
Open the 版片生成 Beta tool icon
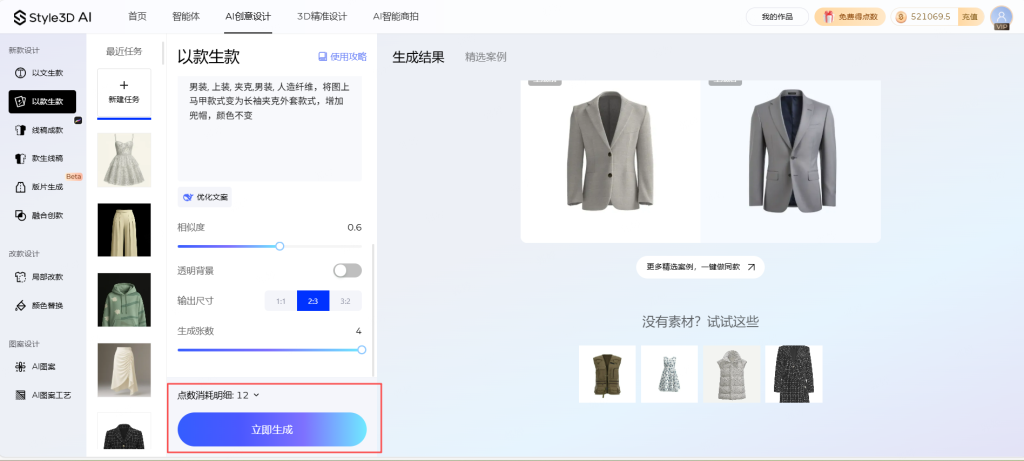[20, 187]
